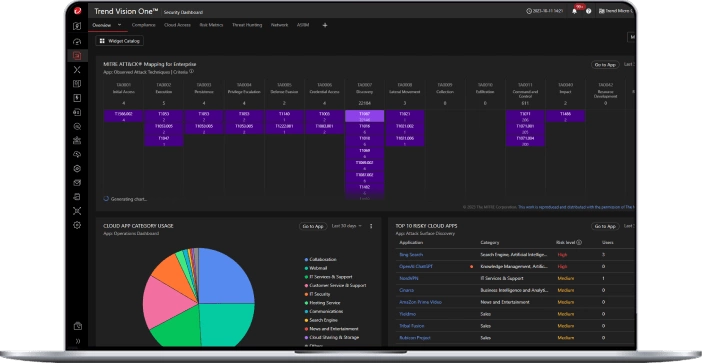702x363 pixels.
Task: Toggle Customer Service & Support legend entry
Action: [335, 286]
